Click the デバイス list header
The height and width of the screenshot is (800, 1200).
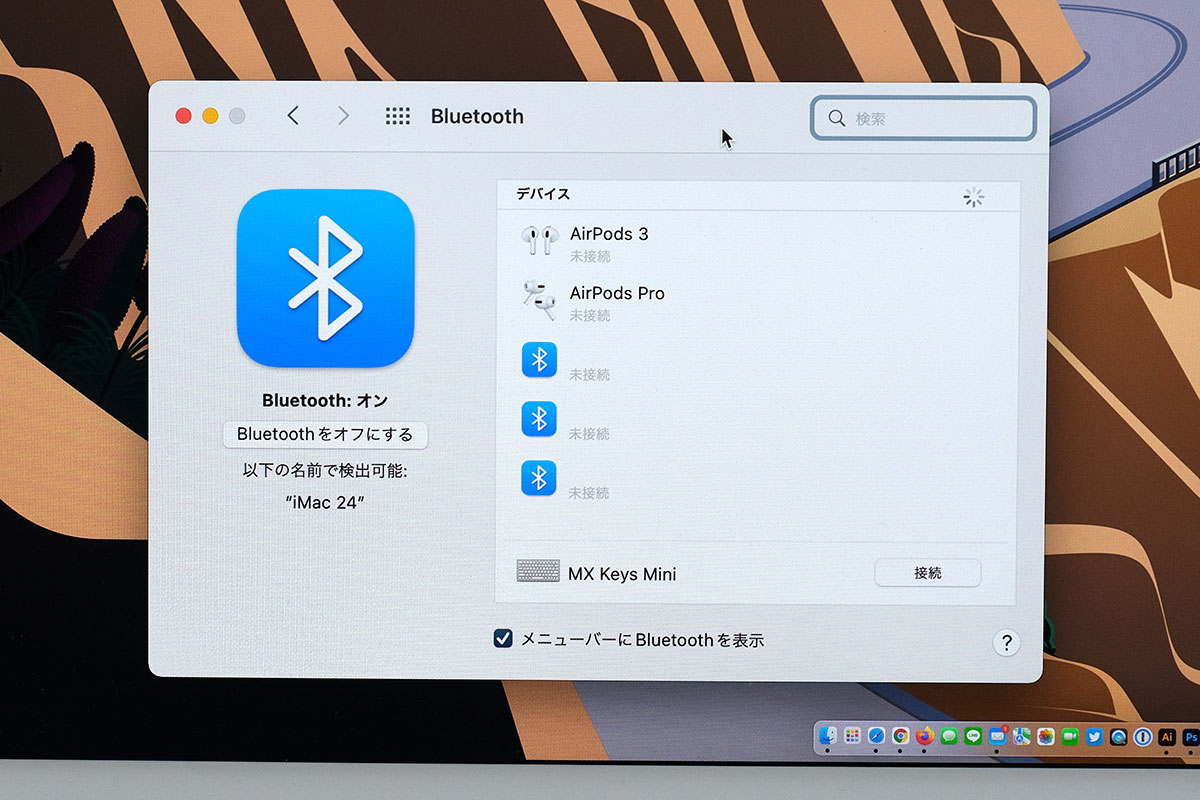tap(543, 194)
